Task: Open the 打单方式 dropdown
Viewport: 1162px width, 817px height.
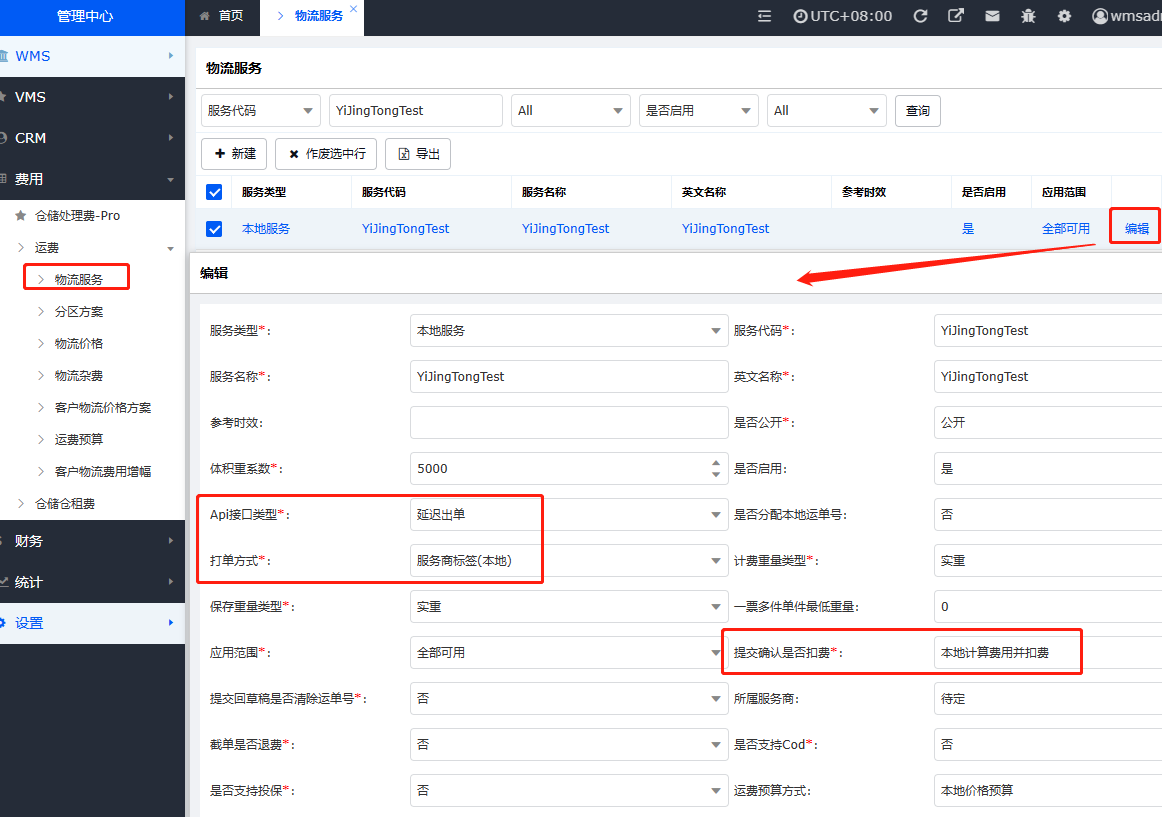Action: [569, 560]
